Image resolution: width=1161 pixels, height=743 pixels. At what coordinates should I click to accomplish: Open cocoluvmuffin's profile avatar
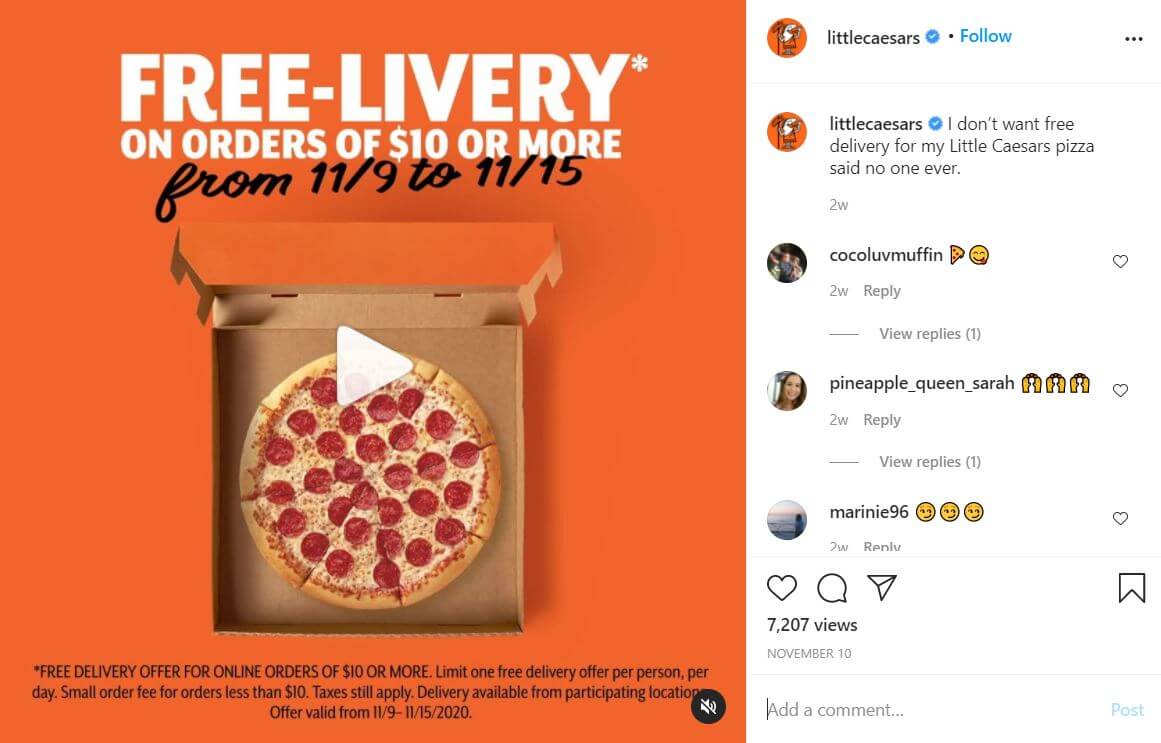tap(786, 263)
